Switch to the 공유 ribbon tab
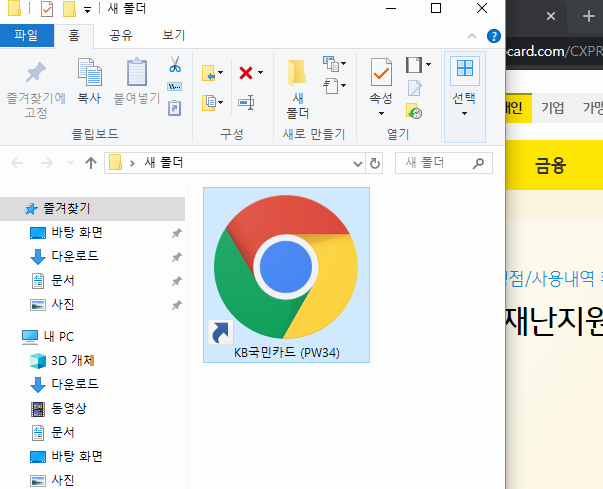Screen dimensions: 603x489 [x=121, y=35]
